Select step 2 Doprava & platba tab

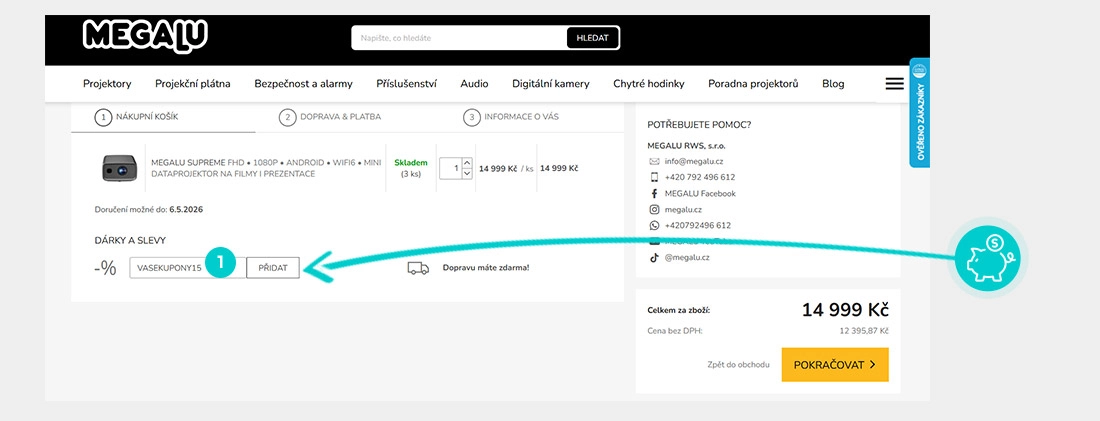[x=330, y=117]
